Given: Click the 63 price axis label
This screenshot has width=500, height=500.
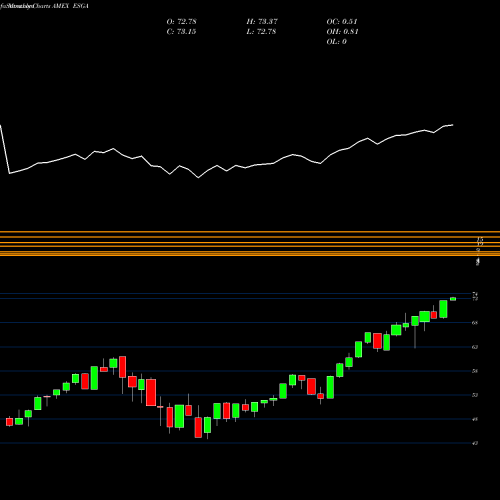Looking at the screenshot, I should pos(475,347).
